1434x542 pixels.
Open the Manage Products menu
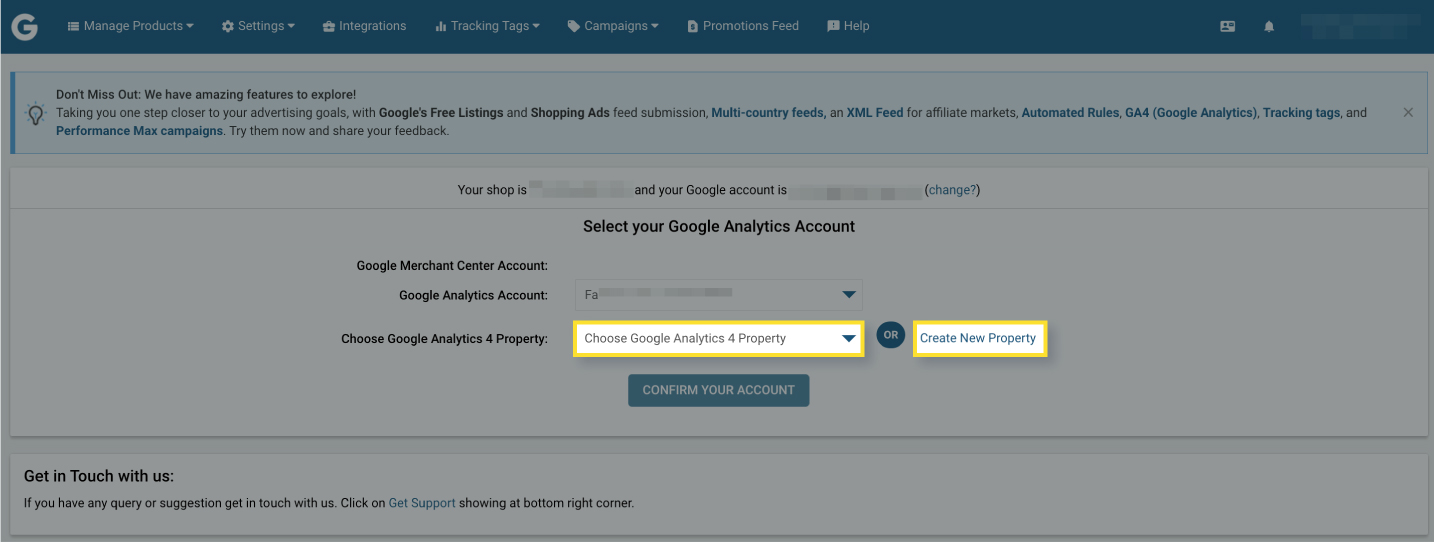131,26
